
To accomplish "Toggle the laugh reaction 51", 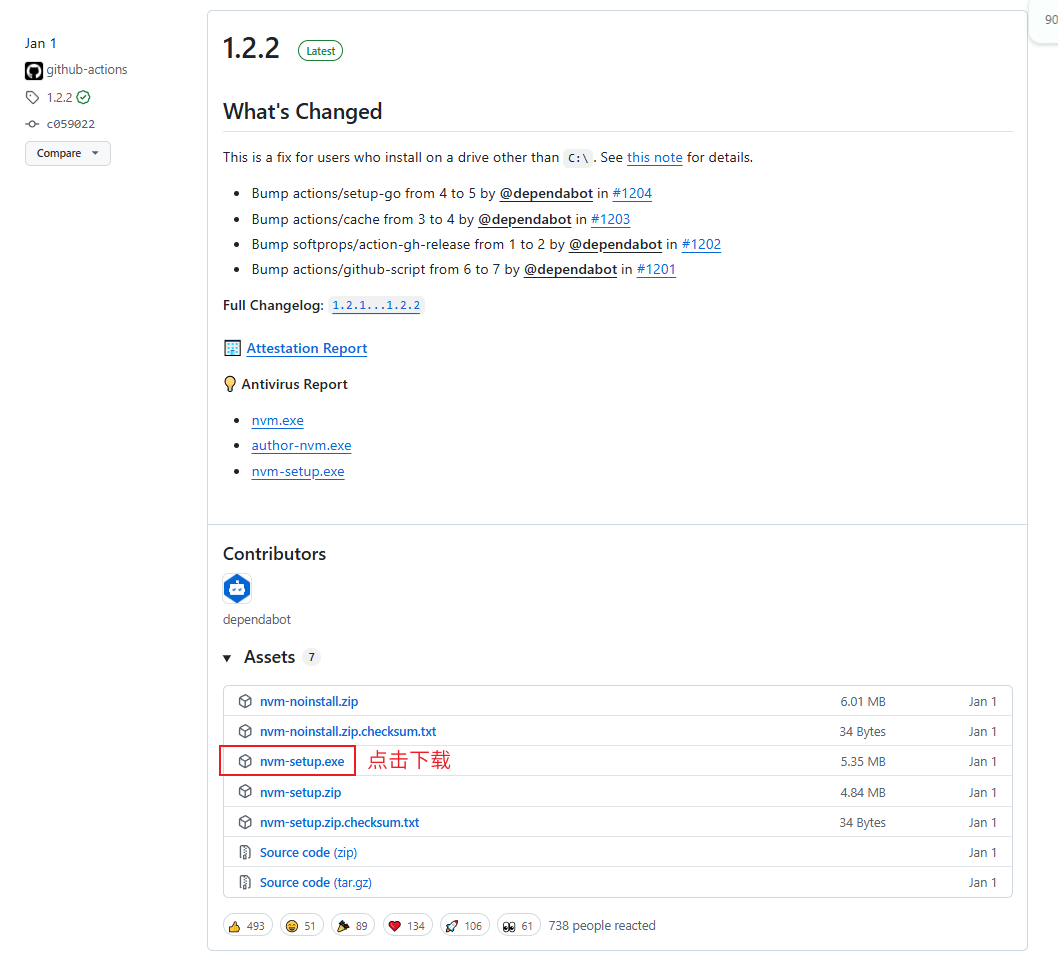I will (302, 926).
